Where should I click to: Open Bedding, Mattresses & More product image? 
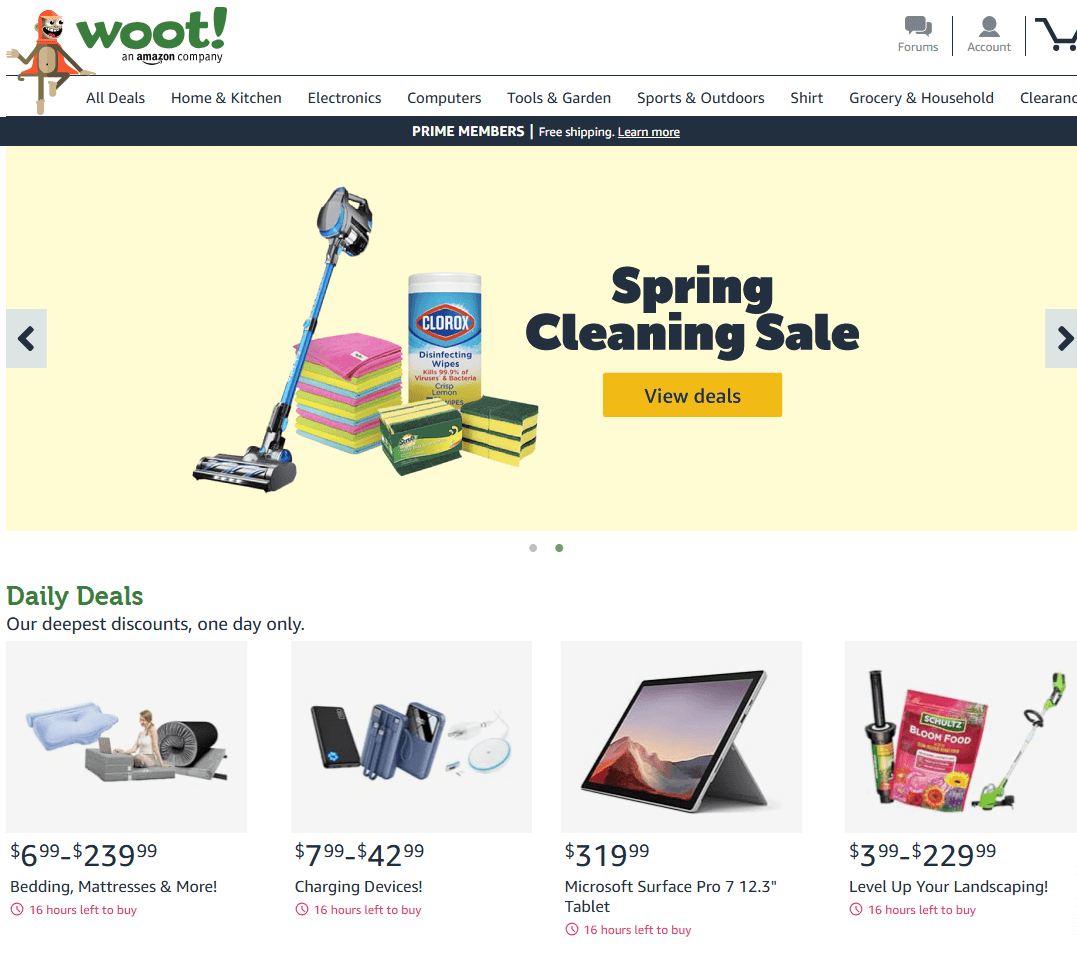coord(126,737)
